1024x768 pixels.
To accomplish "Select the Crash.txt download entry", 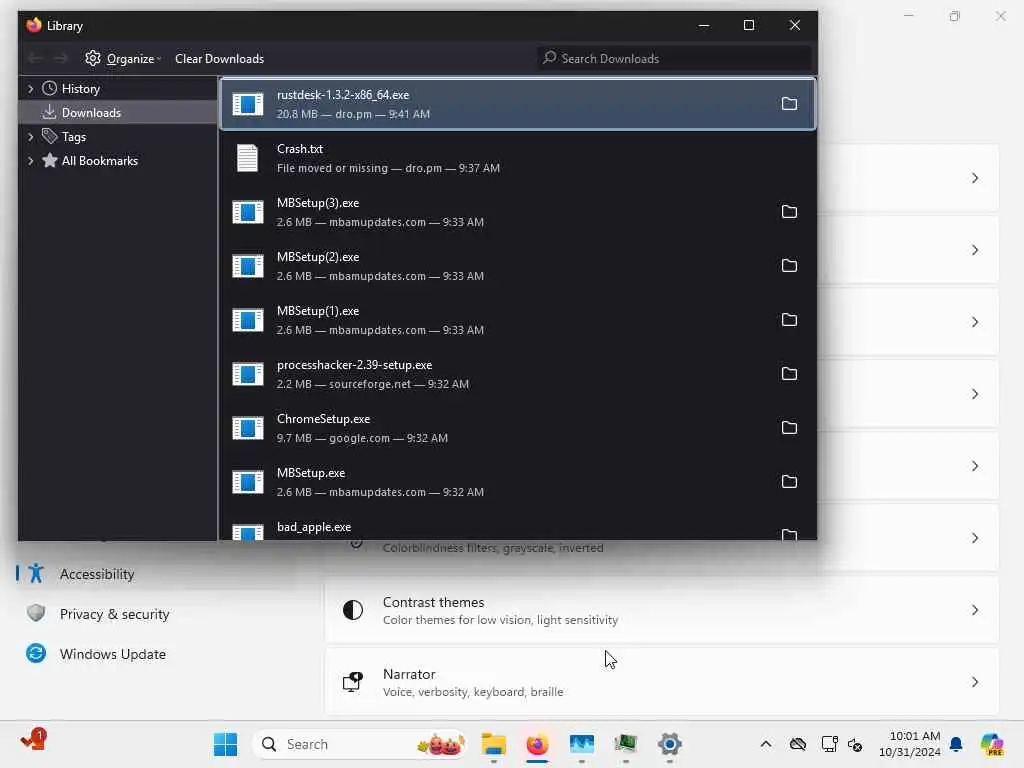I will tap(517, 158).
